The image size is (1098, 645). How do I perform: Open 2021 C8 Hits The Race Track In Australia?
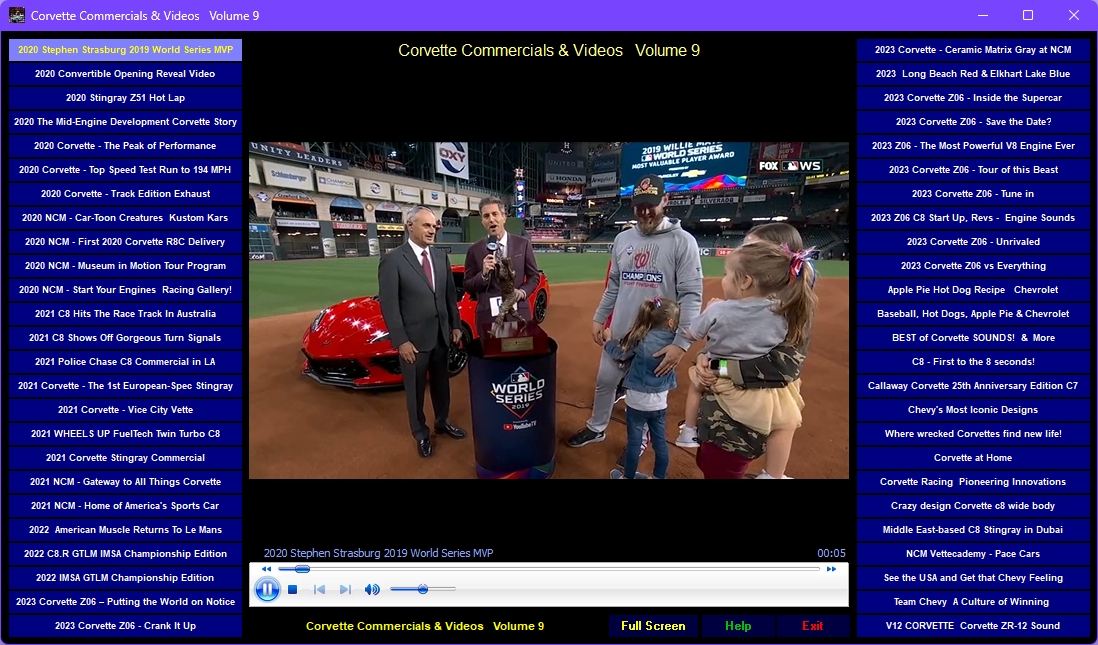pos(125,314)
